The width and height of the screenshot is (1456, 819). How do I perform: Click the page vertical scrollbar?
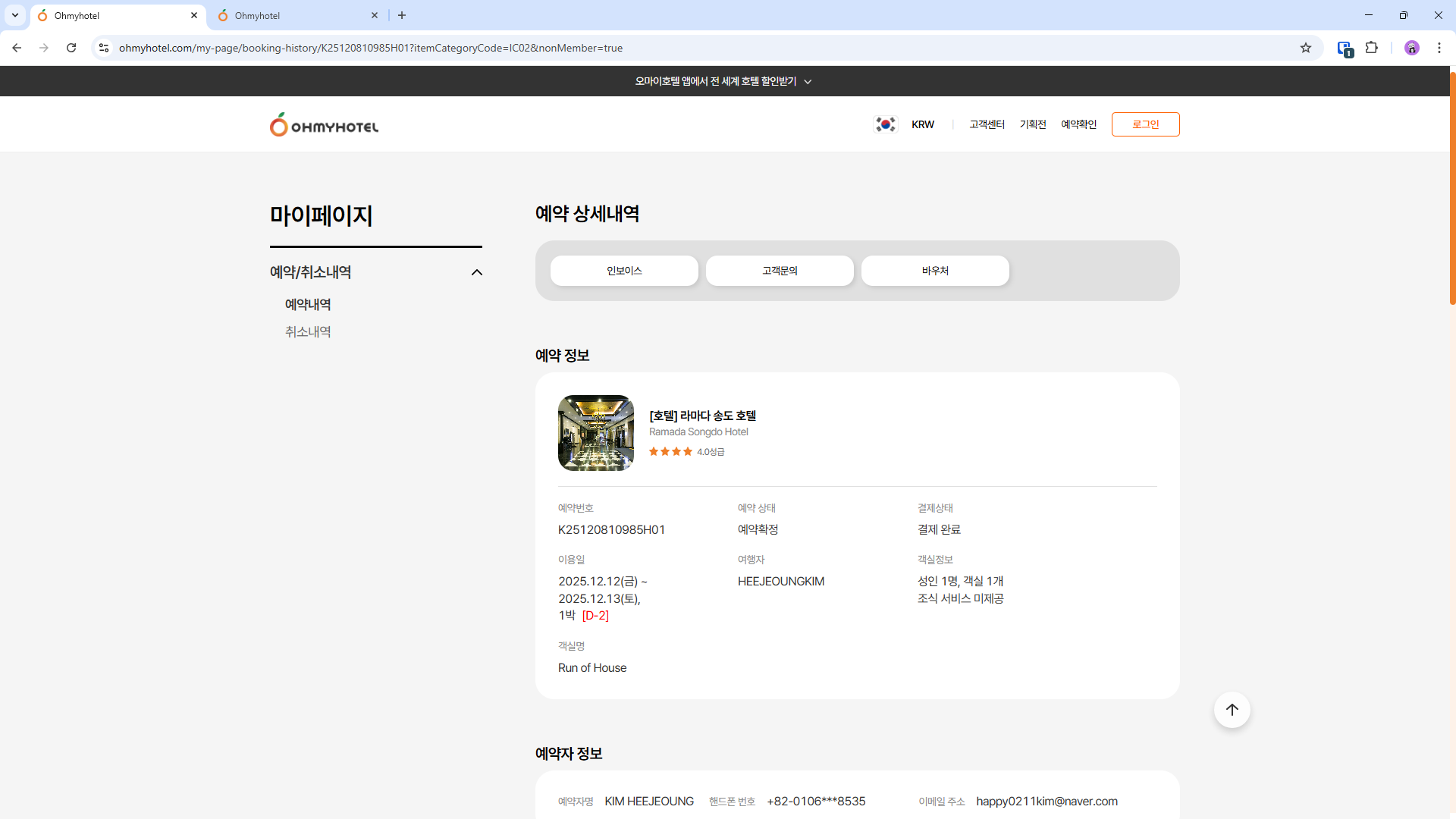(1452, 190)
